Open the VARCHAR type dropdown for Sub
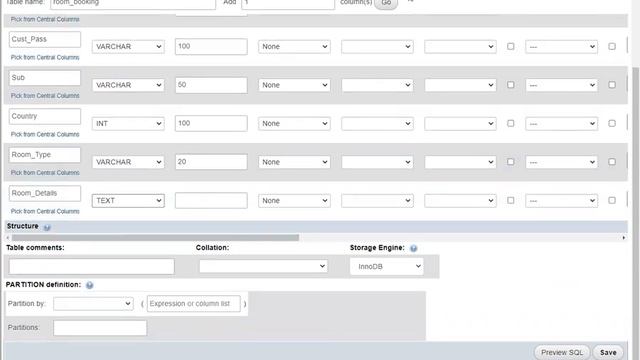Viewport: 640px width, 360px height. [x=128, y=85]
